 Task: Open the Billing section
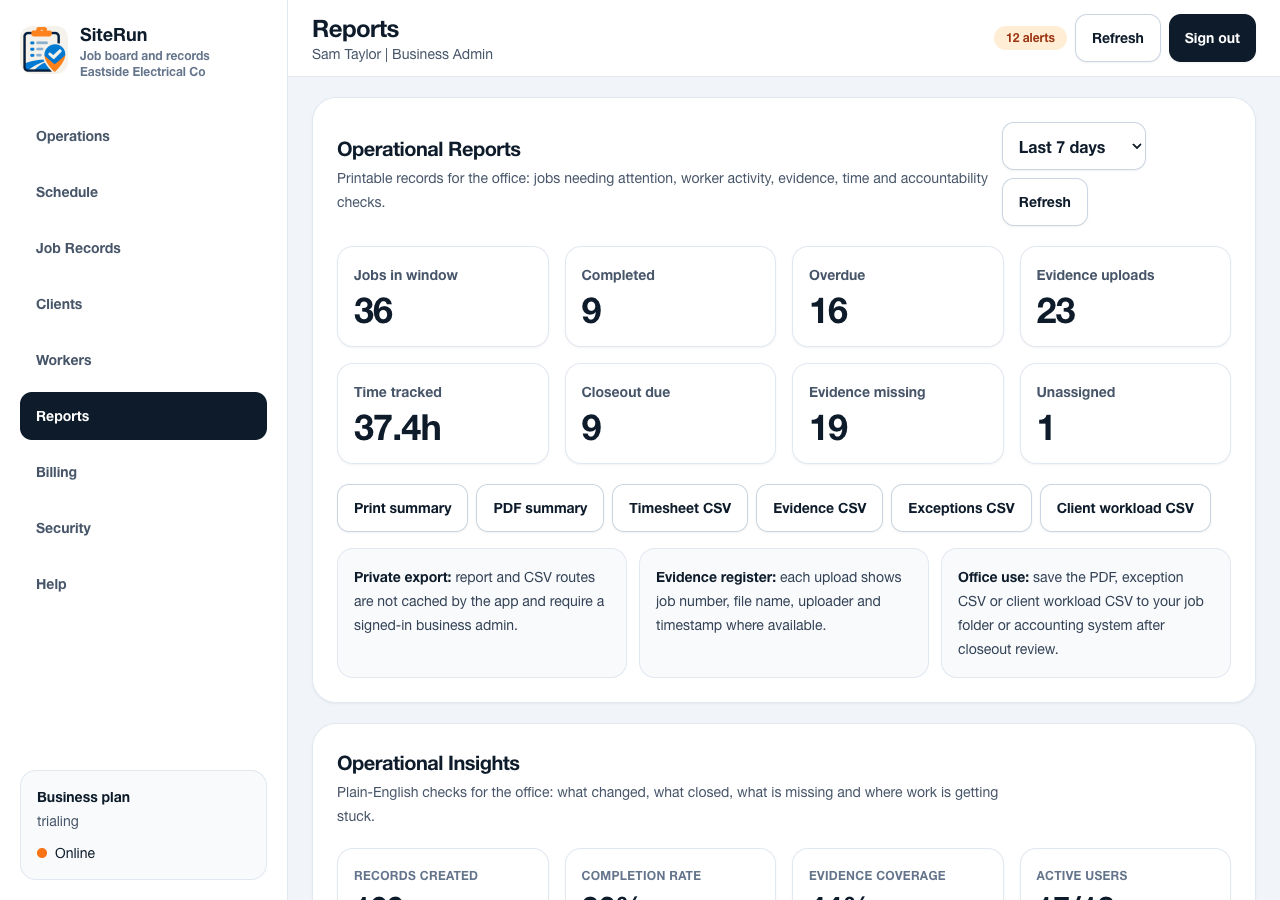pyautogui.click(x=143, y=472)
